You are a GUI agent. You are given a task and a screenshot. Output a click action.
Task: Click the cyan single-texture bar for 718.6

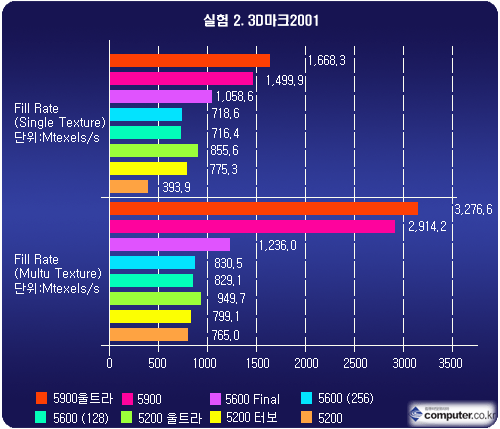click(146, 115)
